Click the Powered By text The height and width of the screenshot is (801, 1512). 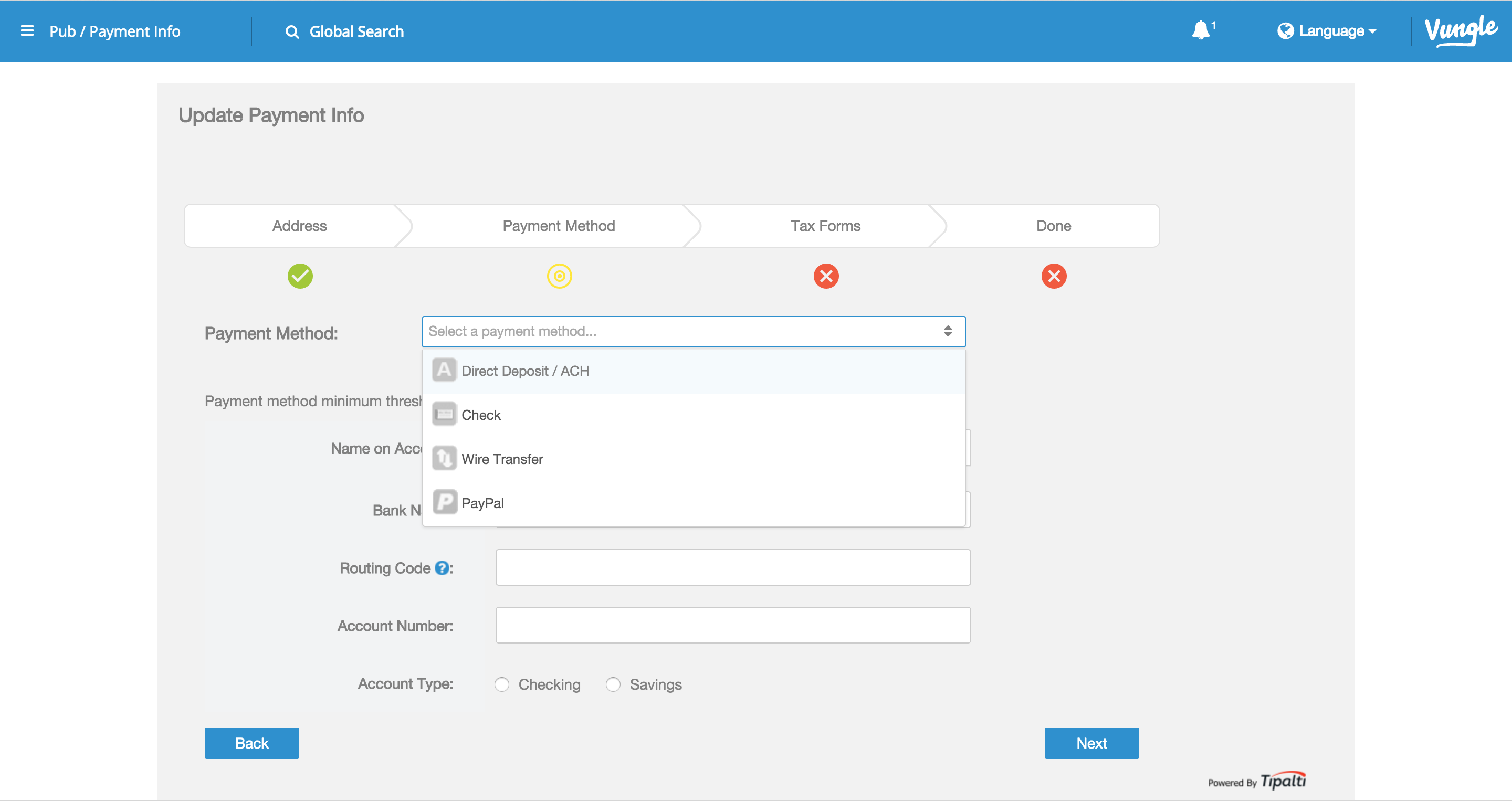pyautogui.click(x=1232, y=783)
